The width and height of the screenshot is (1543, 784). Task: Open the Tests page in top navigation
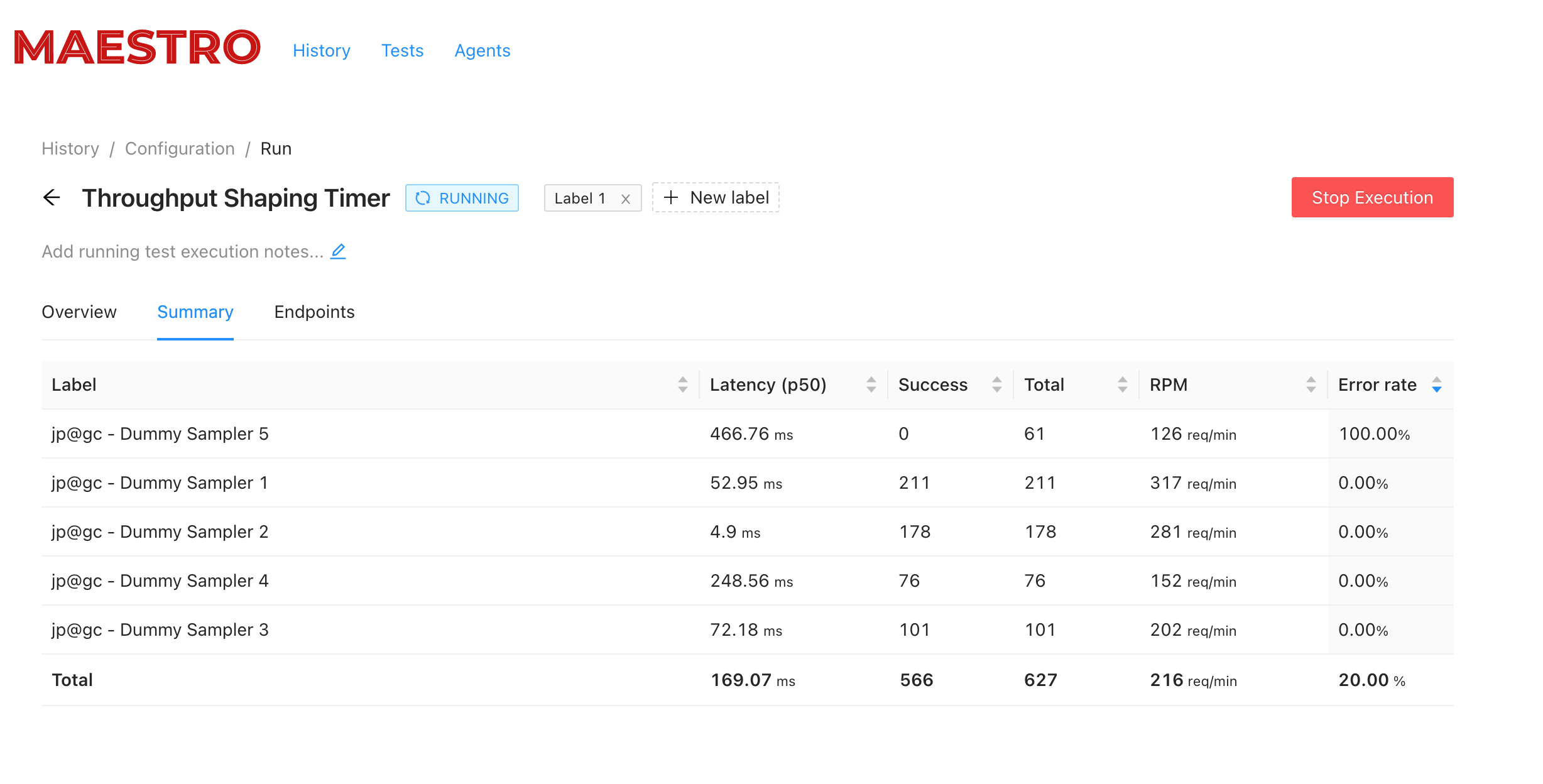point(403,50)
